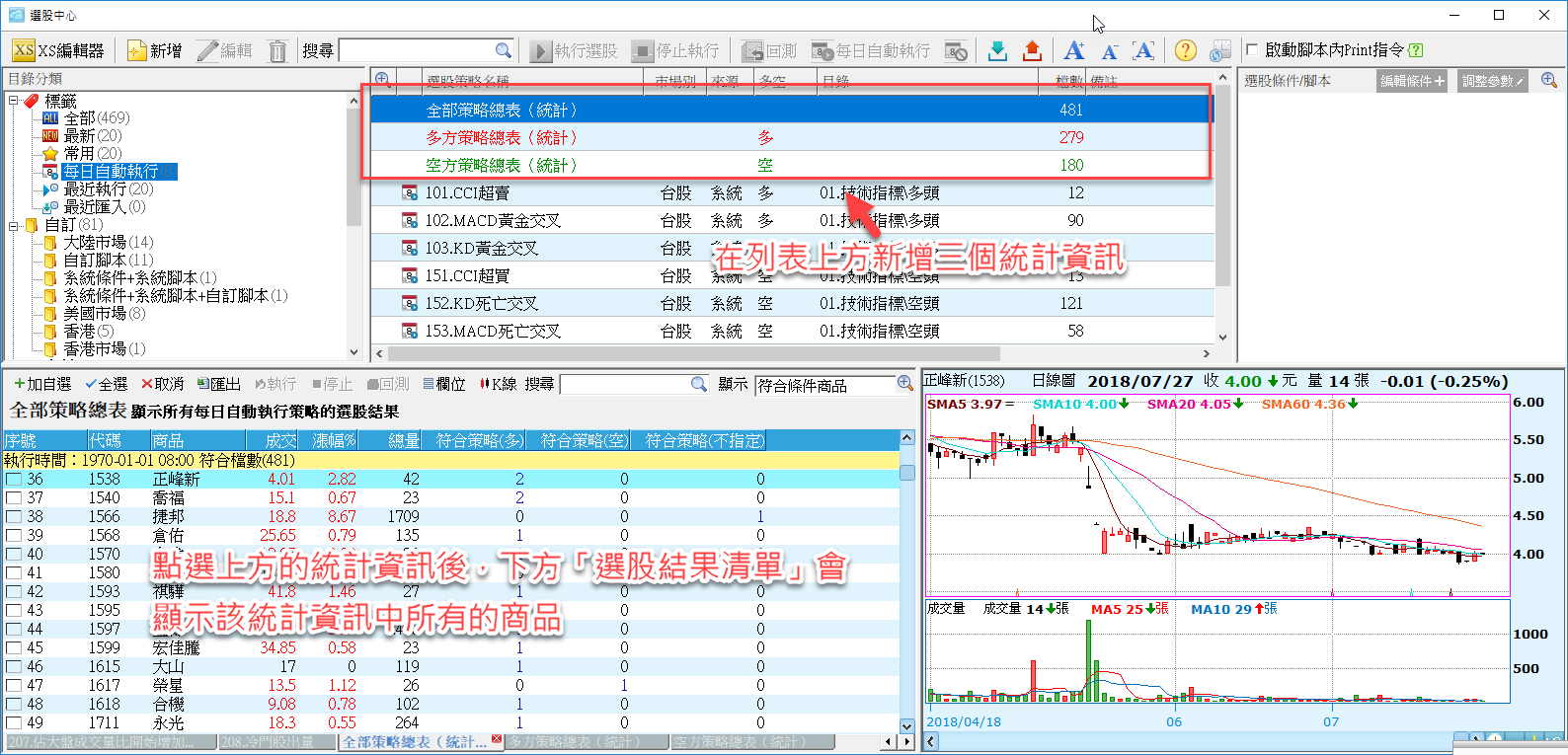Click the 調整參數 button
This screenshot has width=1568, height=755.
1492,81
